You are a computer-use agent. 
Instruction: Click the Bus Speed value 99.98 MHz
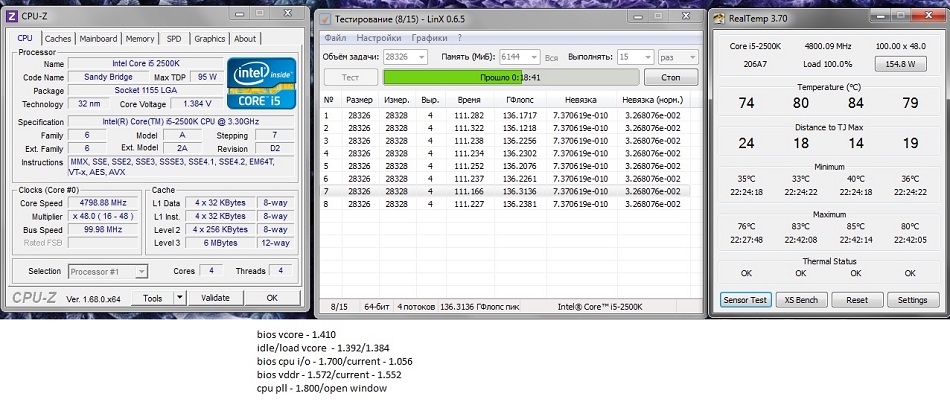pyautogui.click(x=102, y=229)
